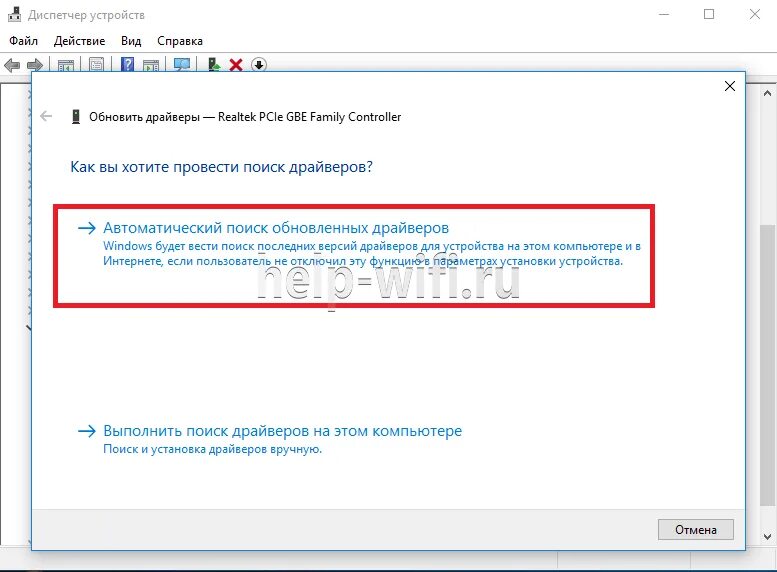Click the scan for hardware changes monitor icon
The height and width of the screenshot is (572, 777).
click(x=182, y=64)
